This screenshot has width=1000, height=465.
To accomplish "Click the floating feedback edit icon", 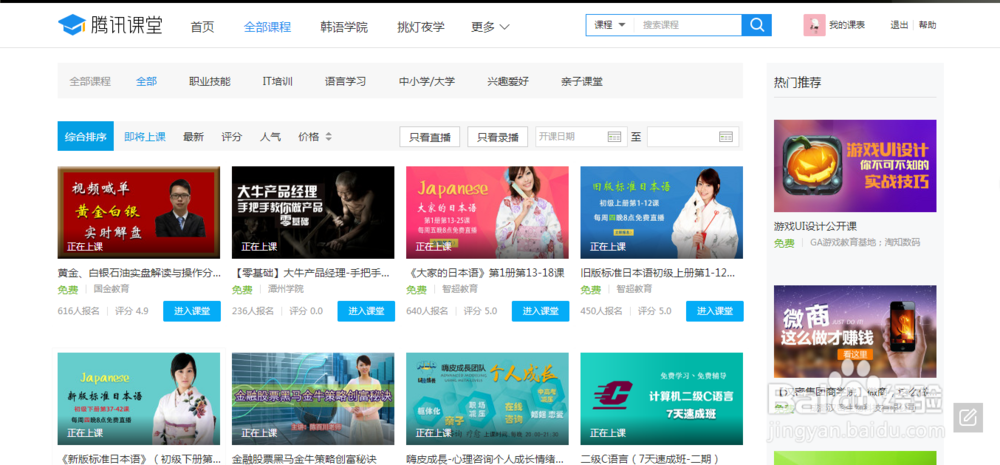I will pyautogui.click(x=968, y=418).
